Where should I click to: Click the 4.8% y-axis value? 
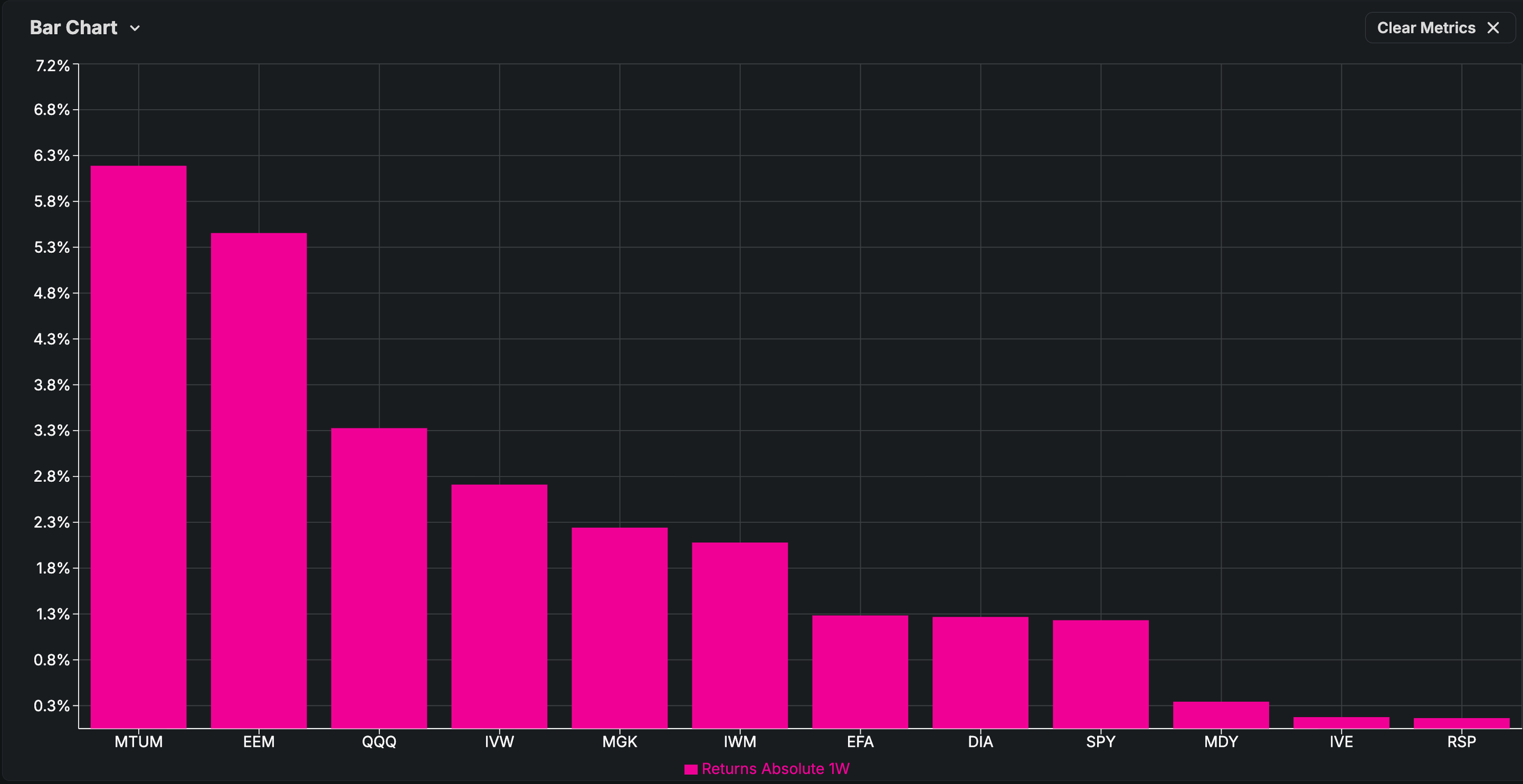[52, 293]
